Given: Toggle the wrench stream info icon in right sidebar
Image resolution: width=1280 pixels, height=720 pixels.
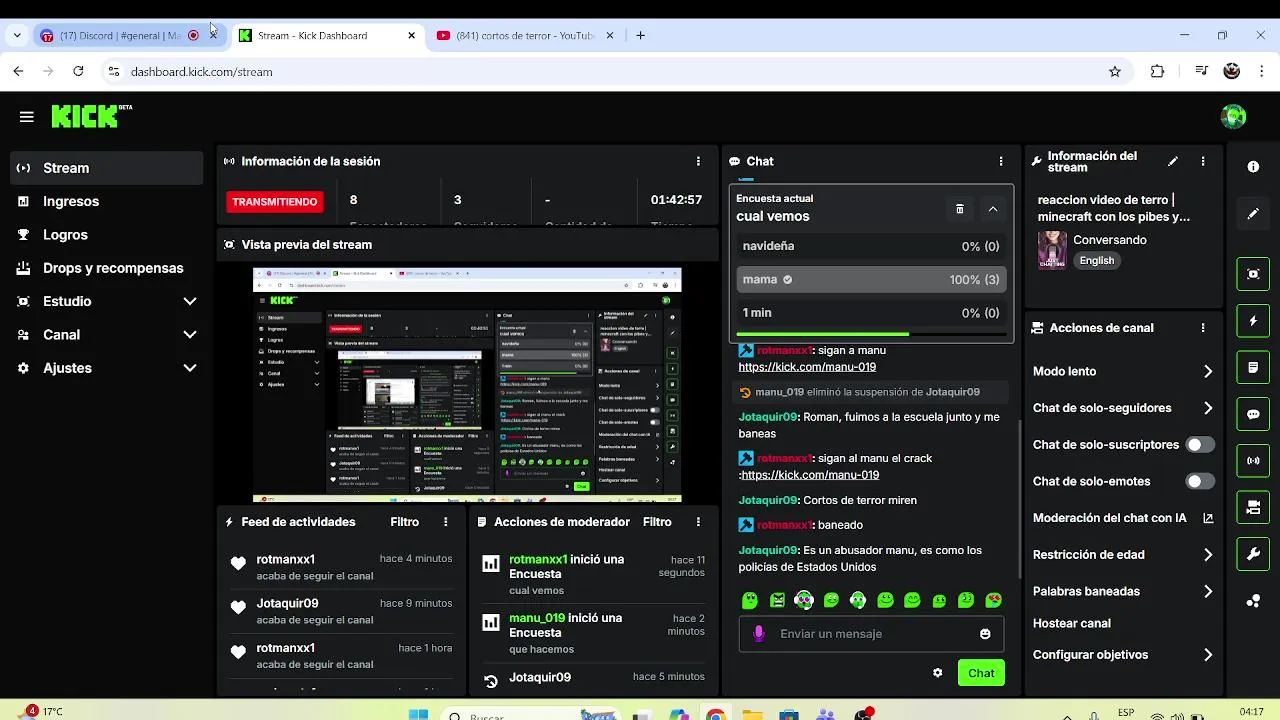Looking at the screenshot, I should pyautogui.click(x=1253, y=554).
